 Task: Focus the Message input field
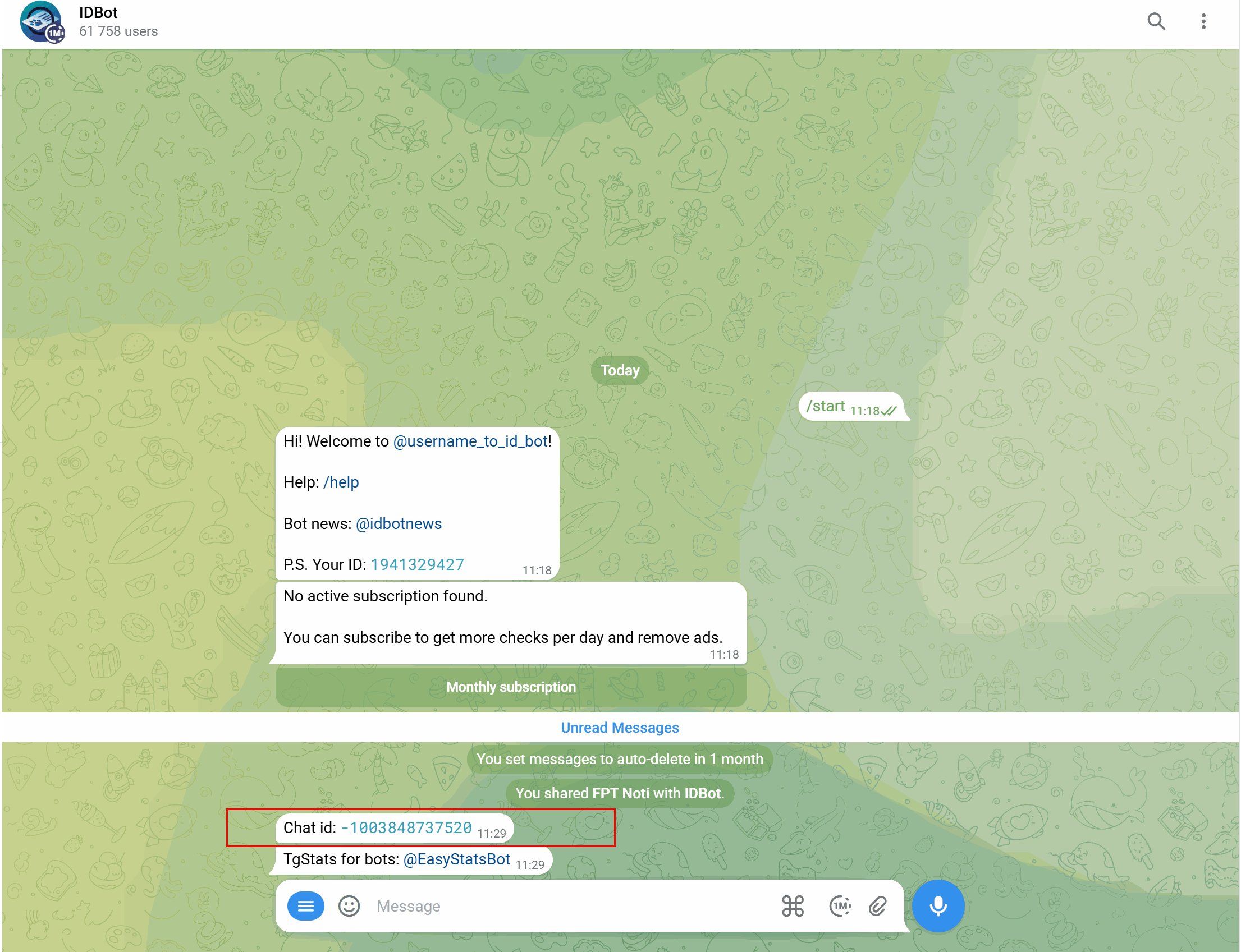click(x=573, y=905)
